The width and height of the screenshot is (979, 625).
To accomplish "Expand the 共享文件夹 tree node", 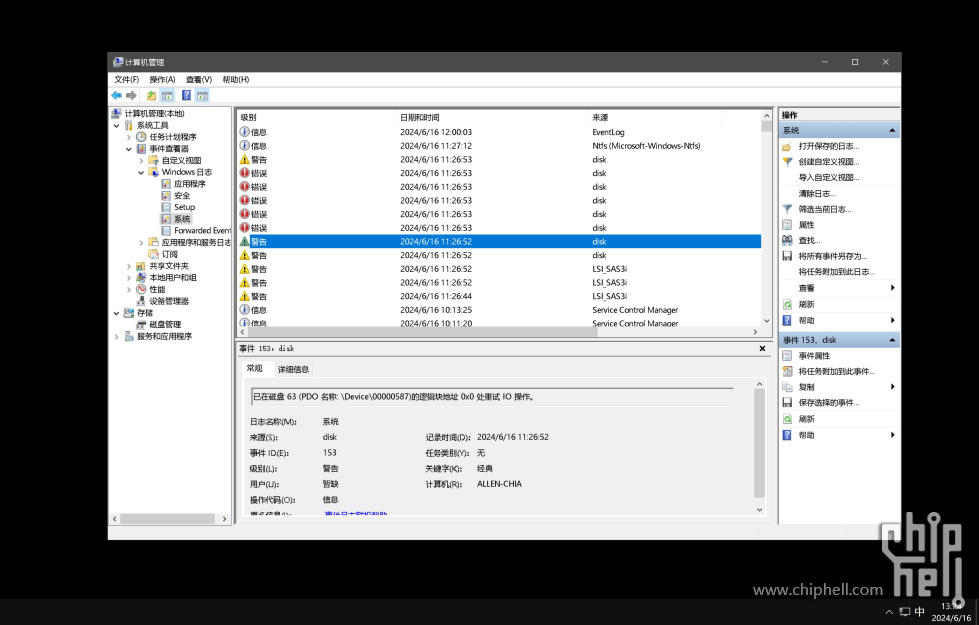I will click(x=129, y=266).
